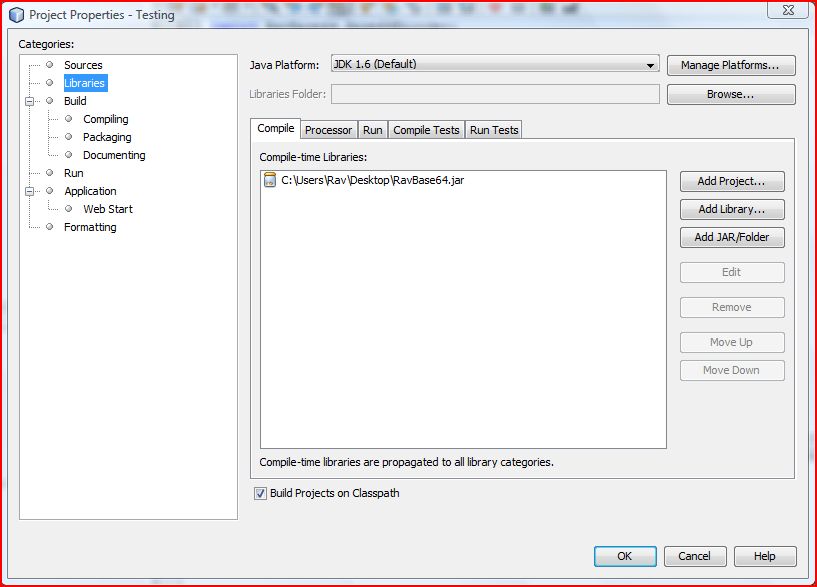Click Add Library button
Image resolution: width=817 pixels, height=587 pixels.
pyautogui.click(x=732, y=209)
